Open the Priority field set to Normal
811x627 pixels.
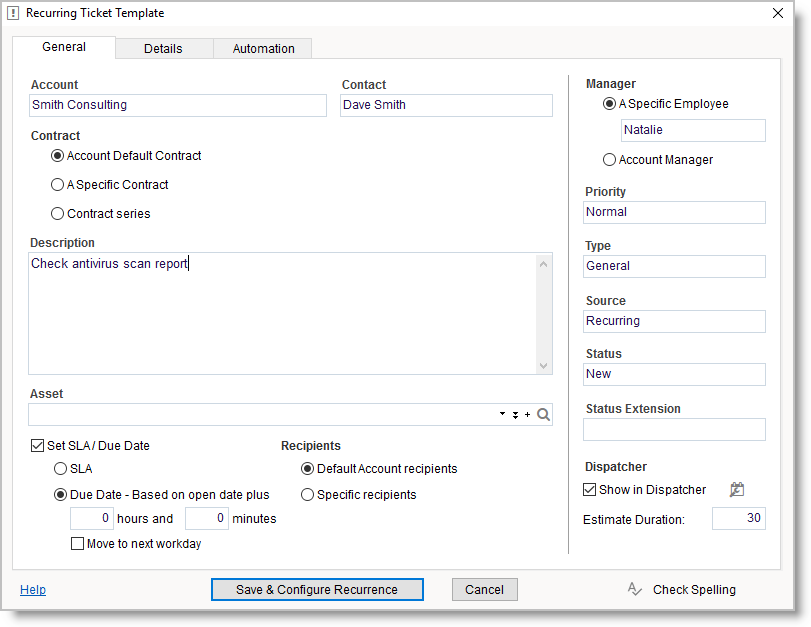[674, 212]
